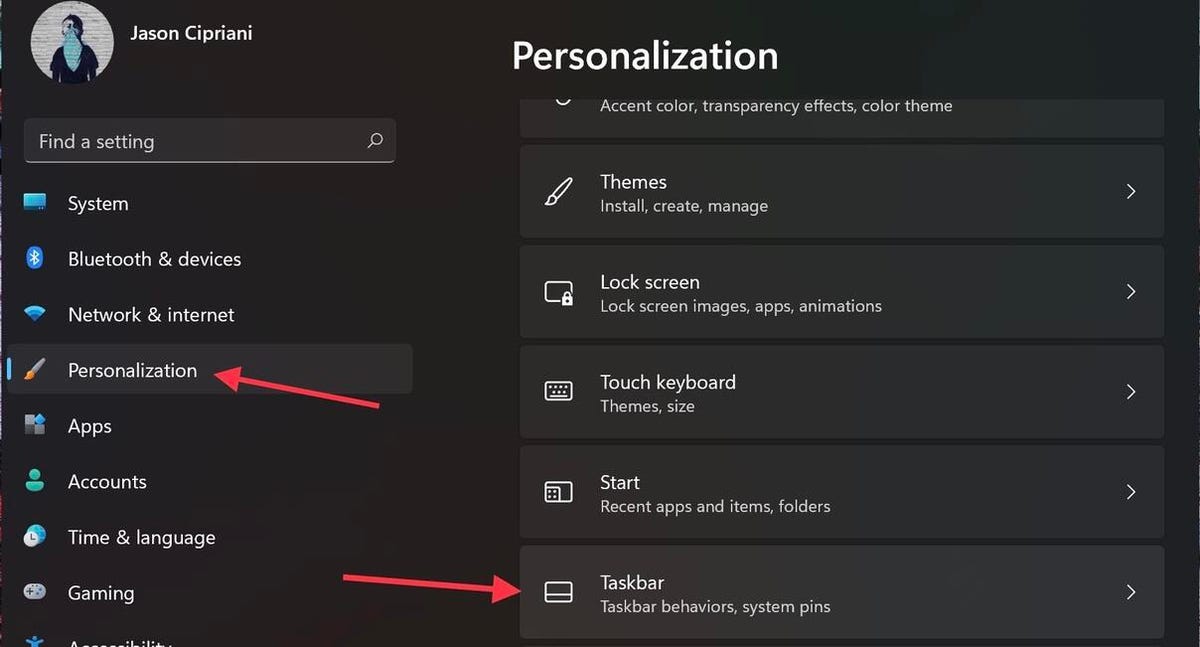Select Personalization in the sidebar

[x=210, y=370]
